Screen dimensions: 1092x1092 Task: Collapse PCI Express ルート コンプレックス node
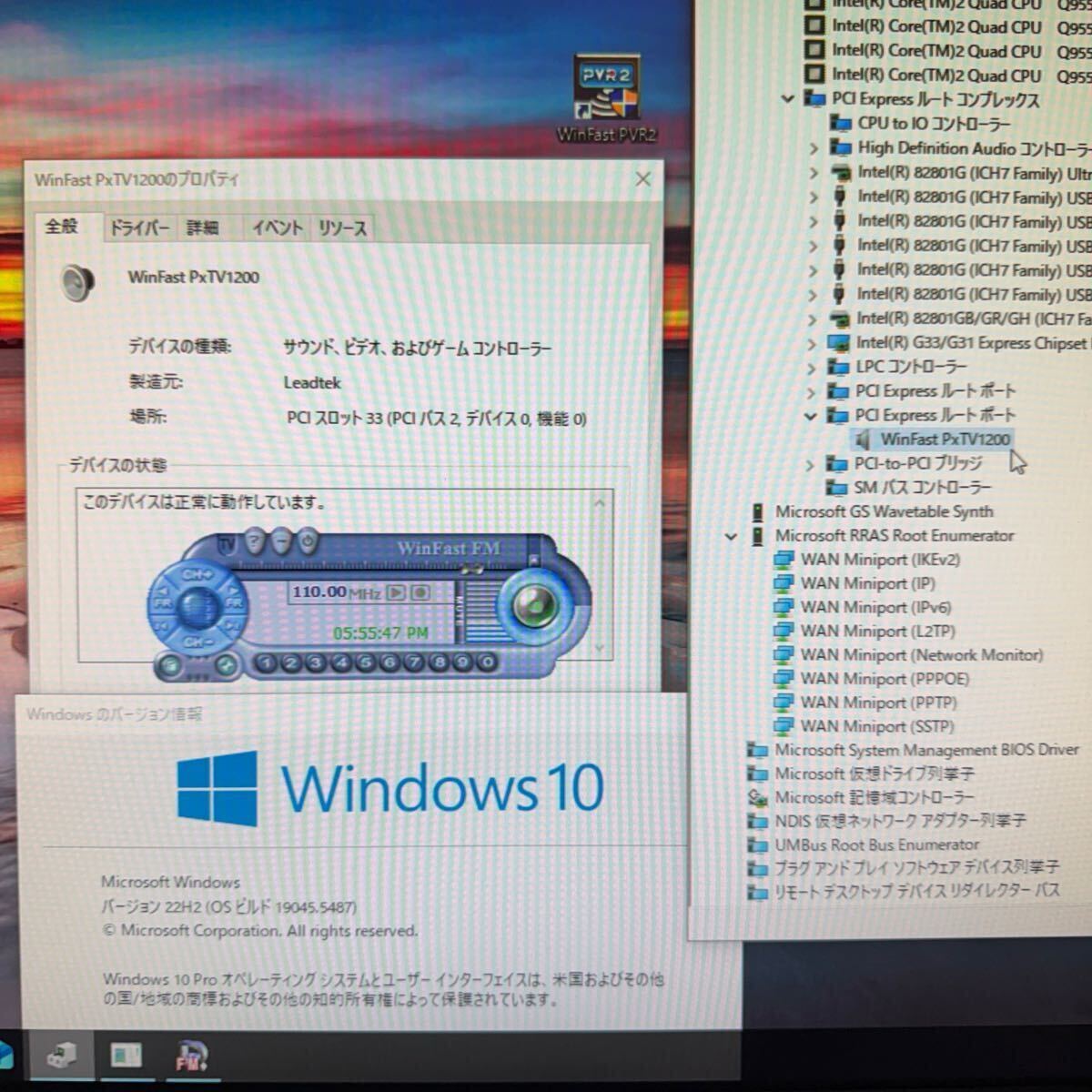click(x=788, y=99)
